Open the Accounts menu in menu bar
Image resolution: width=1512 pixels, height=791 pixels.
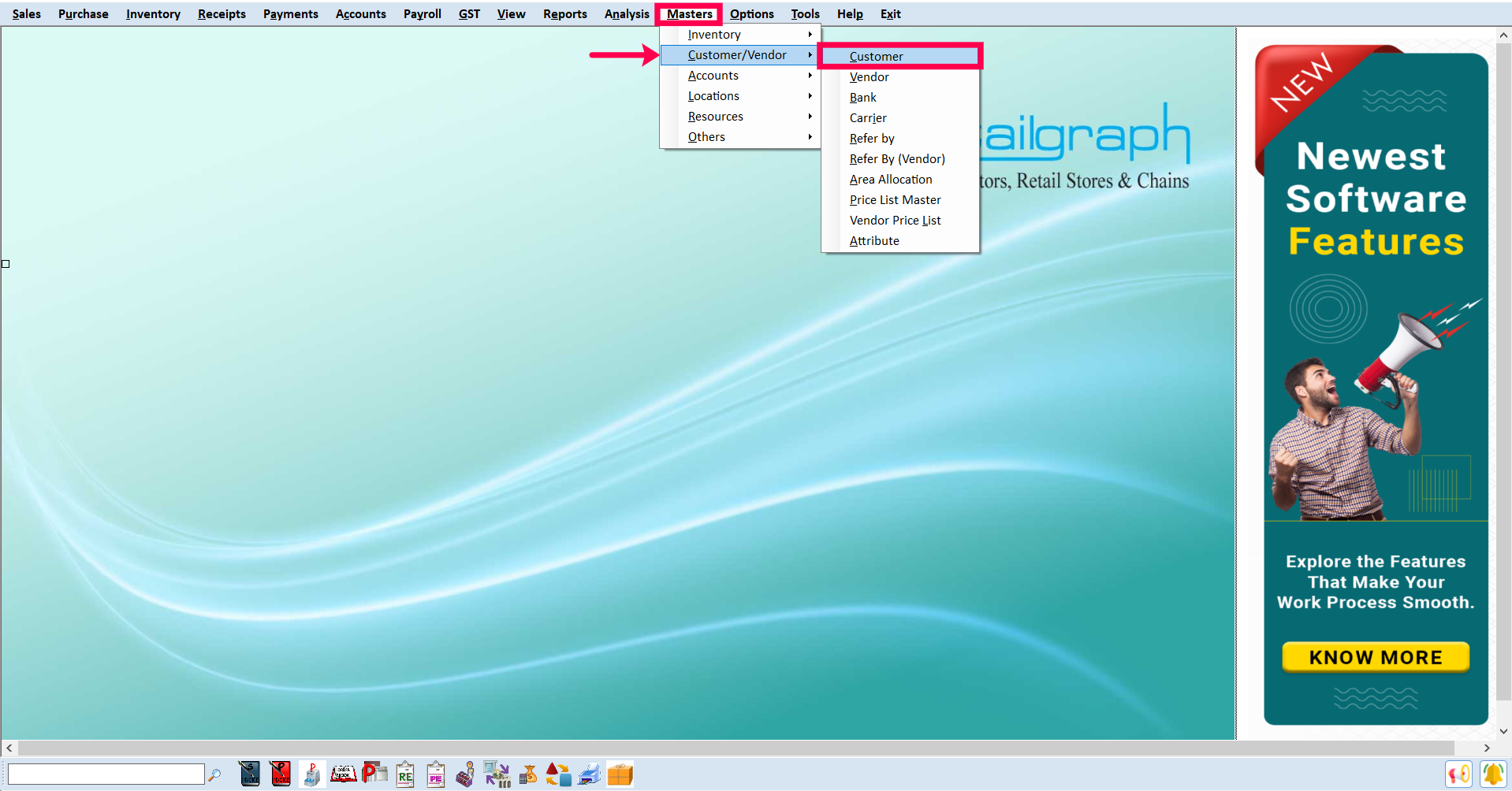(x=360, y=14)
